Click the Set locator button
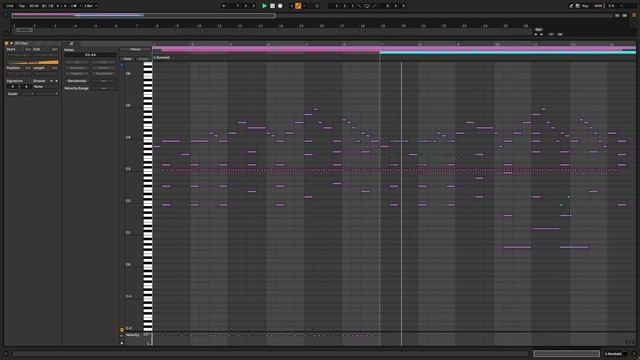The image size is (640, 360). point(538,29)
